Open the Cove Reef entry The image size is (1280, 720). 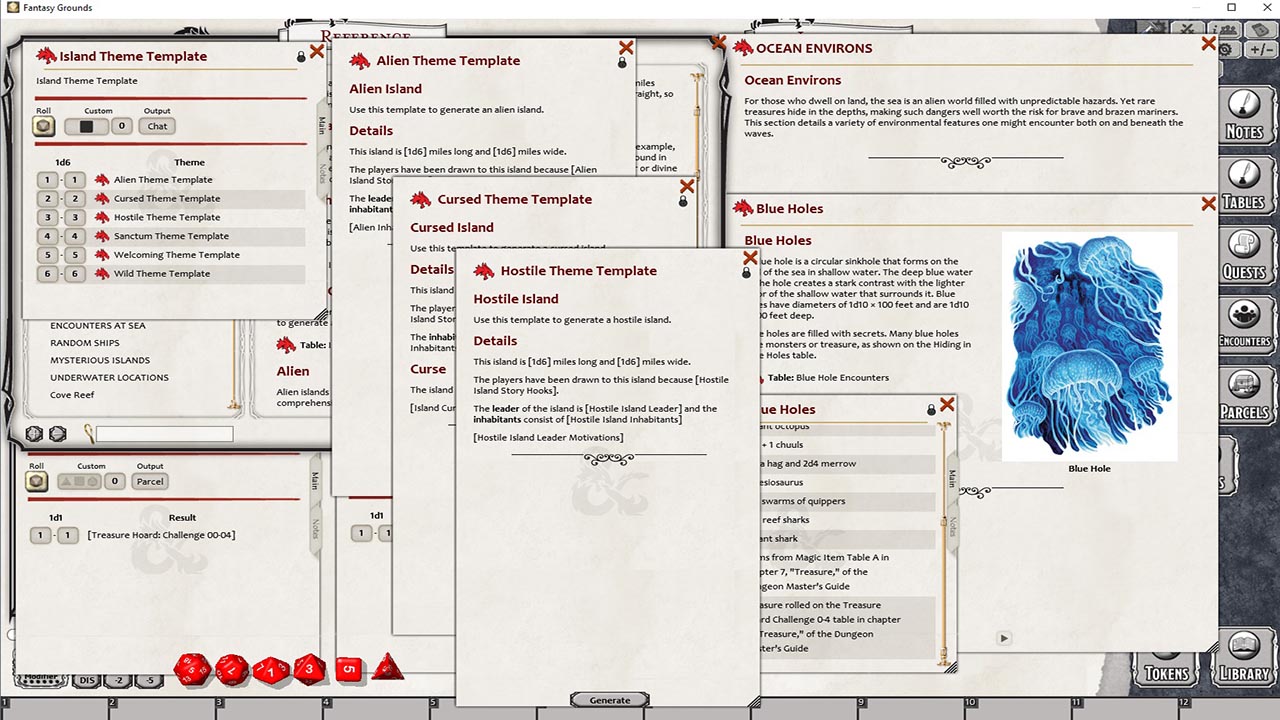(74, 394)
